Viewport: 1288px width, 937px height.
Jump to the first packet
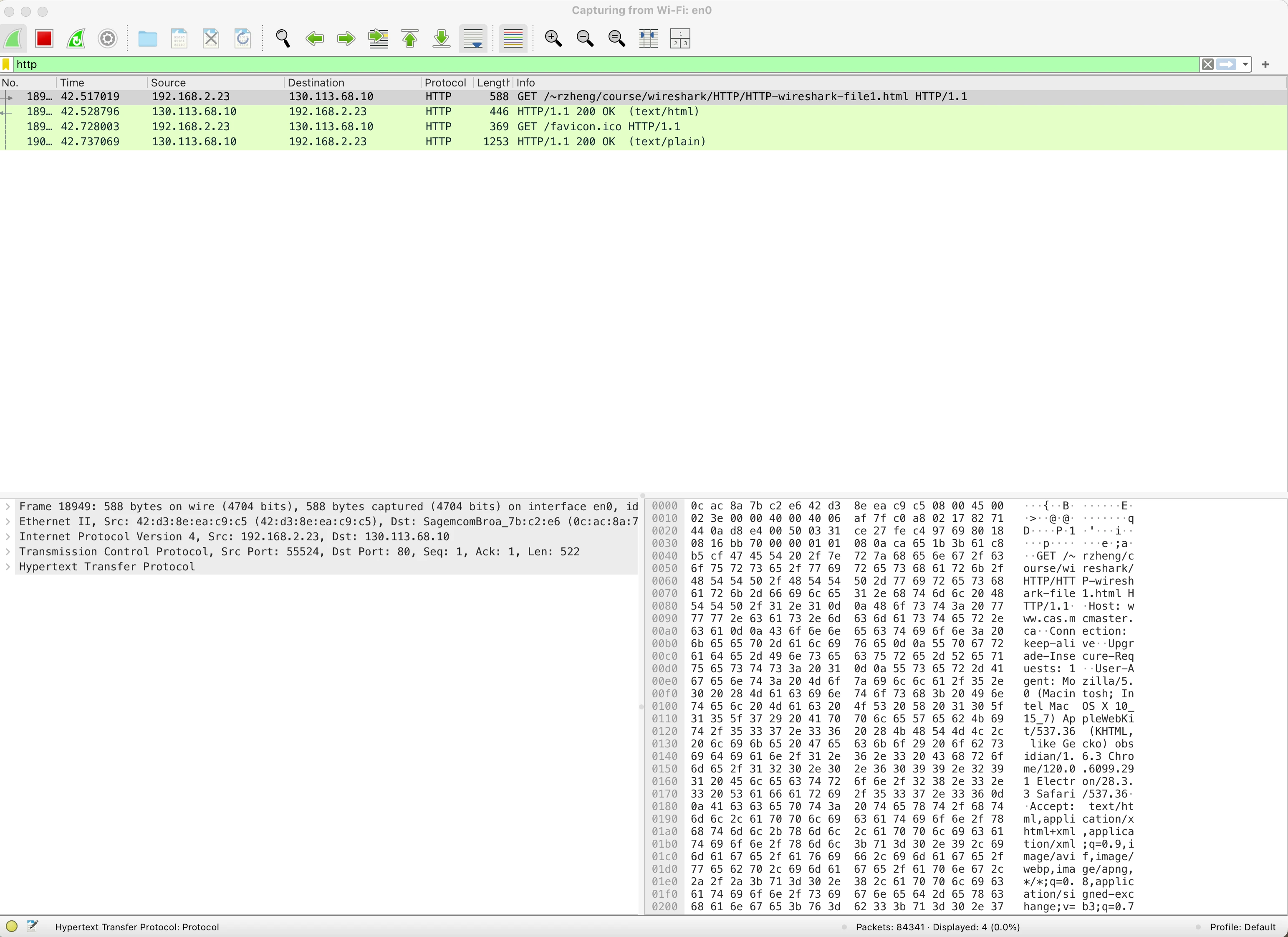(410, 39)
